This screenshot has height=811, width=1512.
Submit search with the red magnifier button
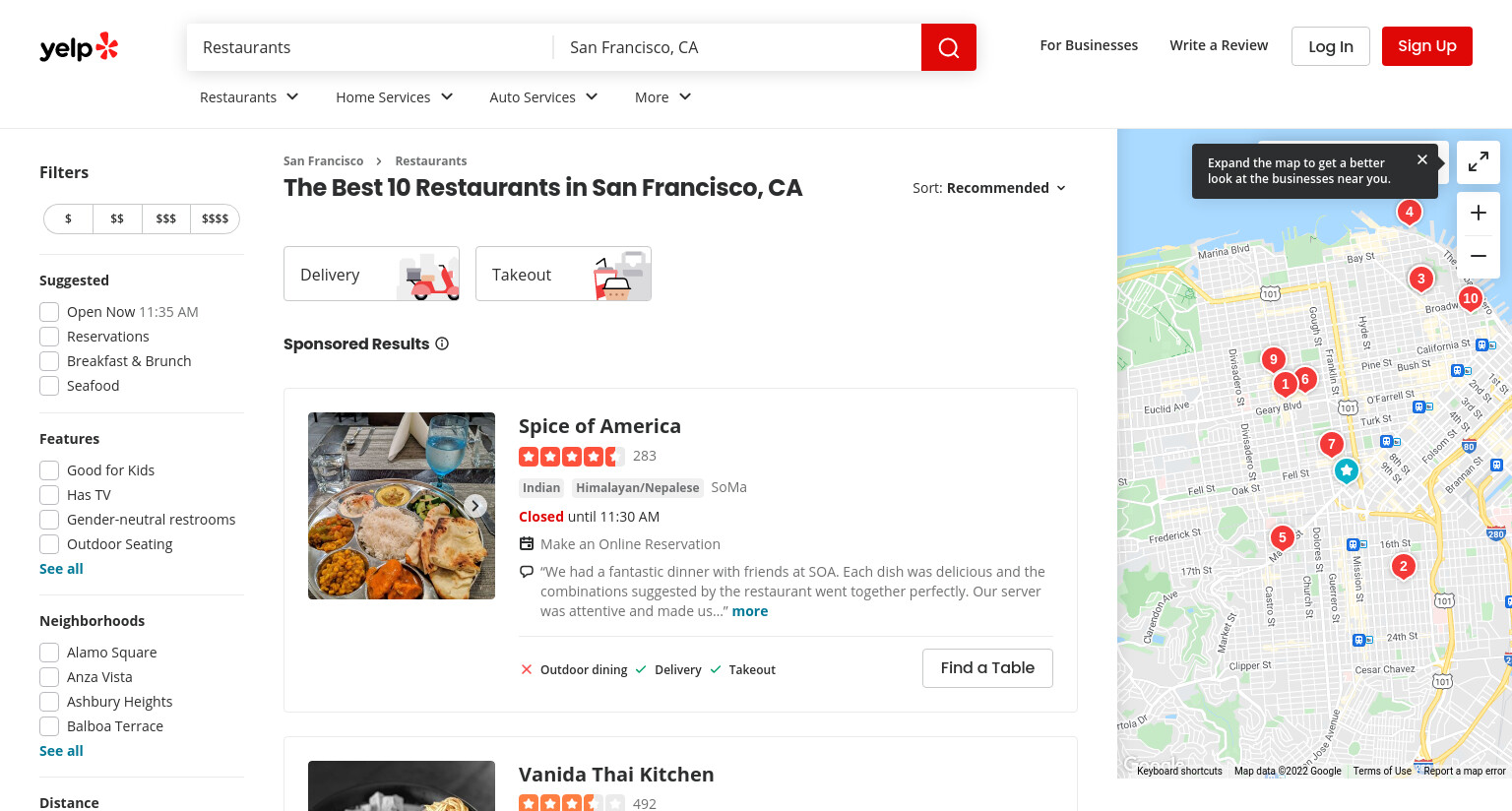(949, 47)
